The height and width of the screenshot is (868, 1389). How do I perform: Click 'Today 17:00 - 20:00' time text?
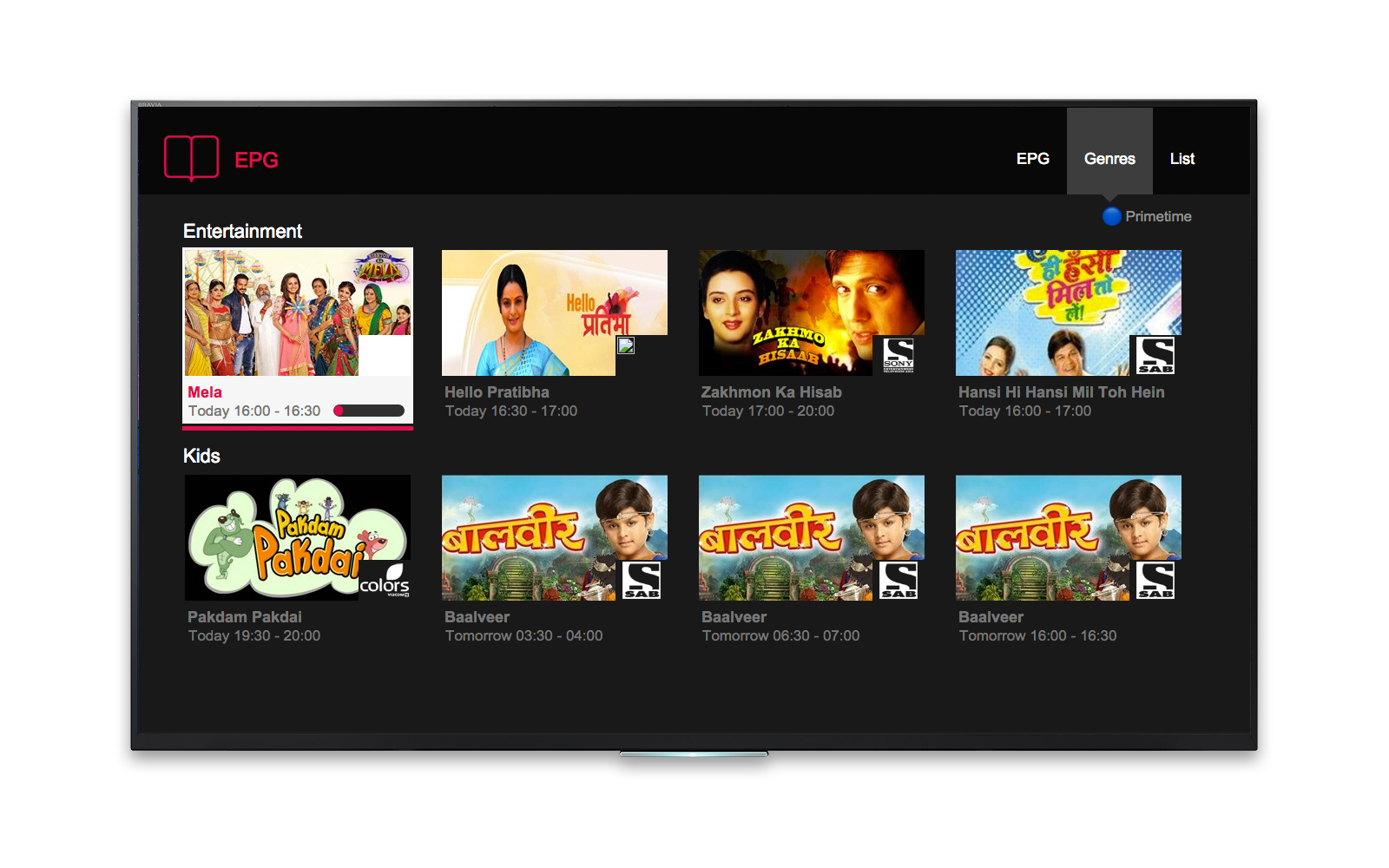[x=768, y=411]
